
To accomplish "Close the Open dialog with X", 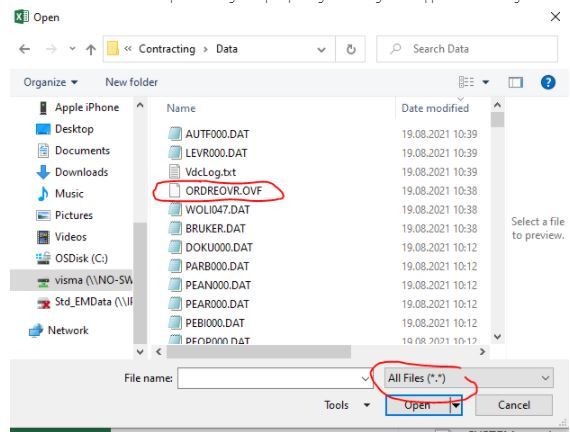I will coord(555,16).
